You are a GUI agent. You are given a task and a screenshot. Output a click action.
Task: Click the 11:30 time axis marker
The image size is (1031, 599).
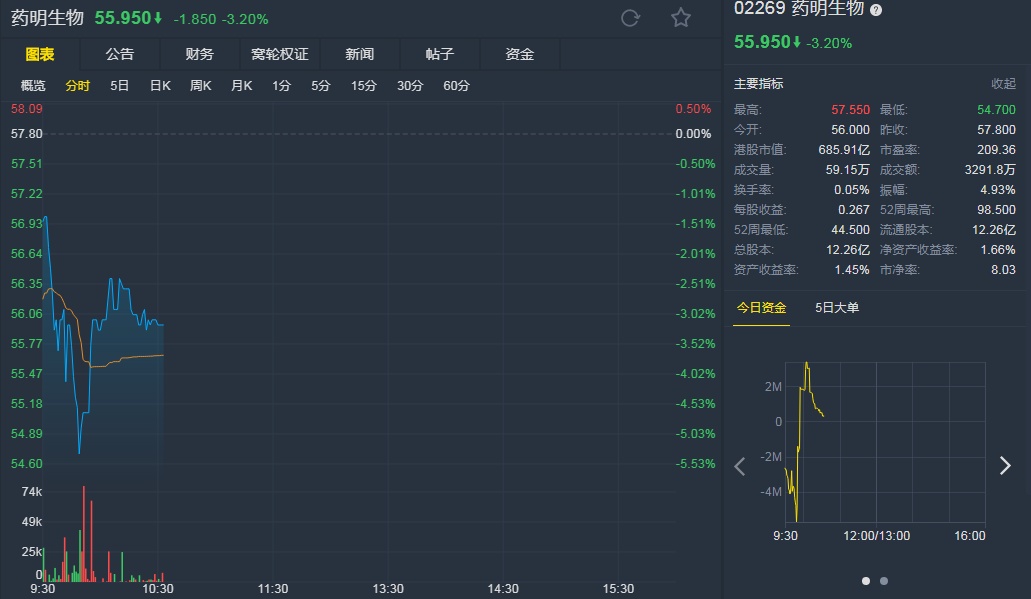(x=273, y=589)
